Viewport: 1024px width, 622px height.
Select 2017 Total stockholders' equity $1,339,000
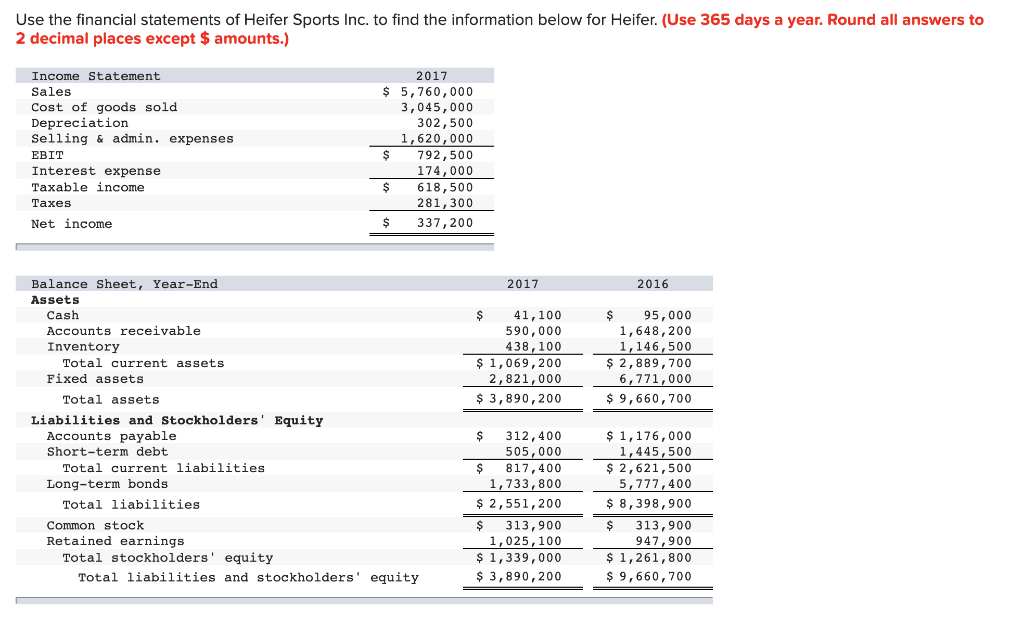point(519,557)
